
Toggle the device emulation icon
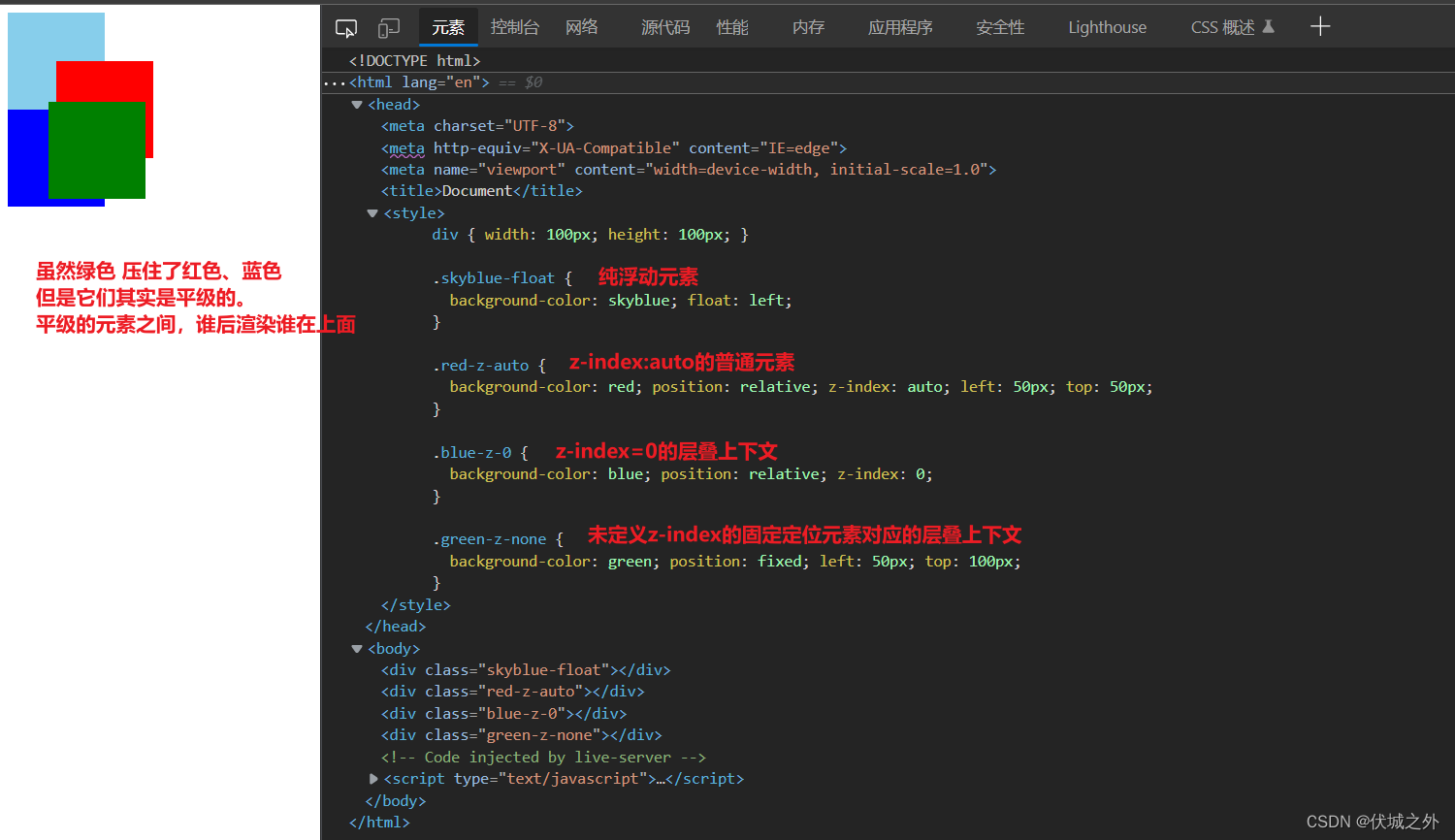(x=389, y=28)
